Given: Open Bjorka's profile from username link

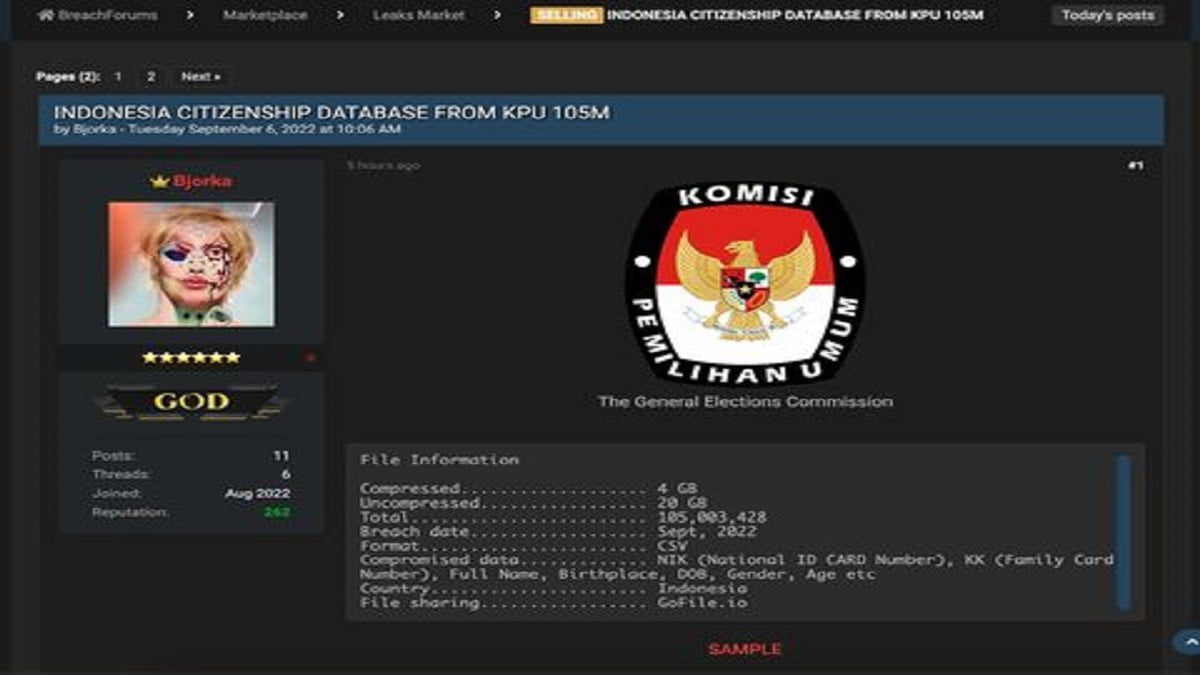Looking at the screenshot, I should coord(202,181).
